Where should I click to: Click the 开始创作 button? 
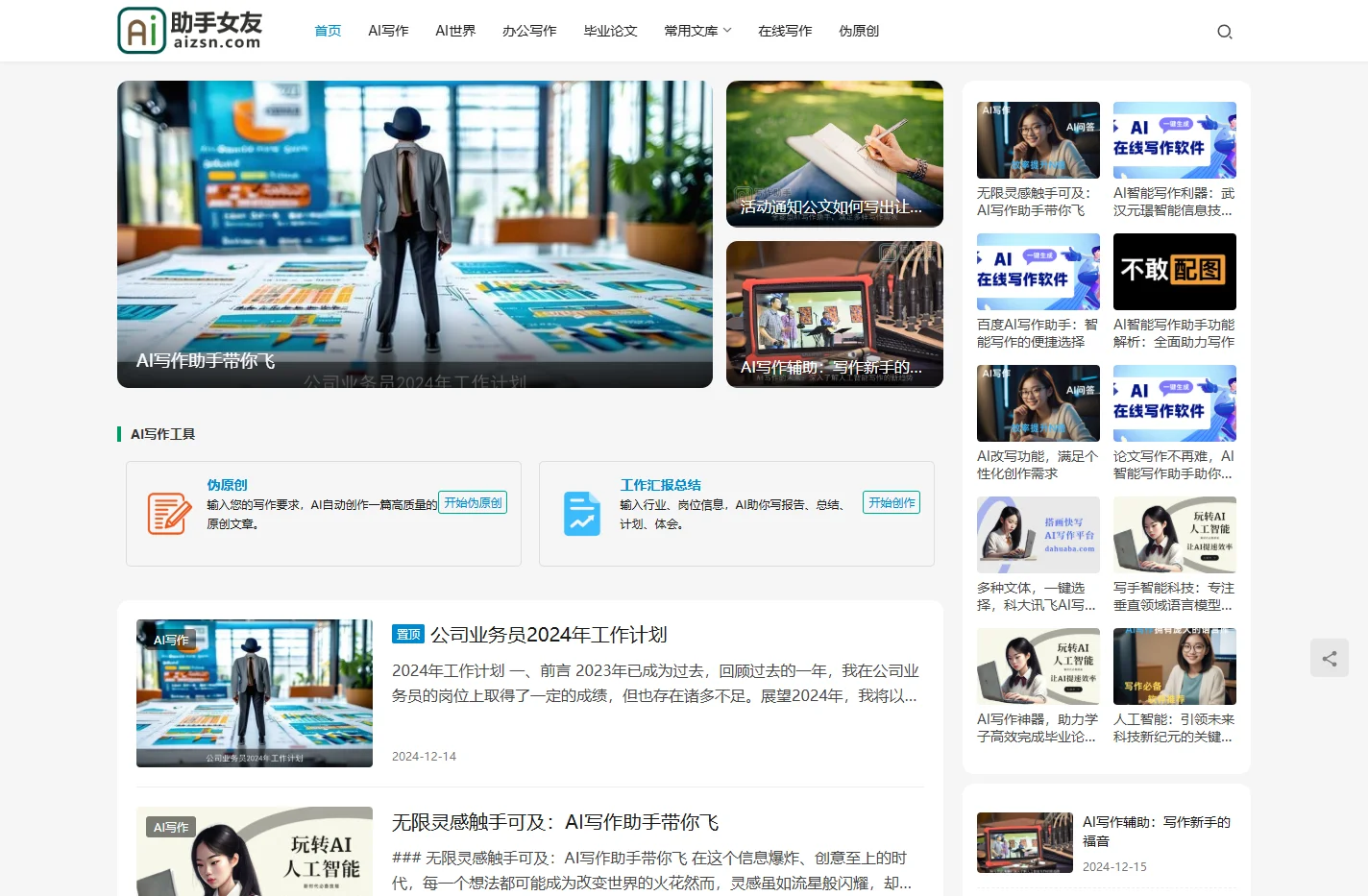[x=892, y=502]
